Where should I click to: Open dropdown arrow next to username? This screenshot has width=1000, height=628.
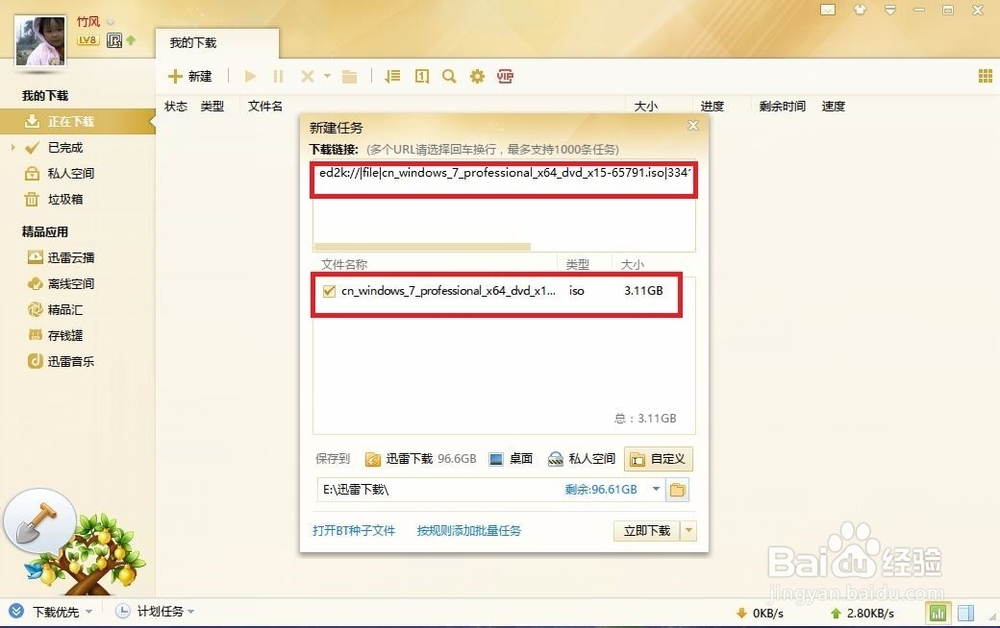click(110, 23)
